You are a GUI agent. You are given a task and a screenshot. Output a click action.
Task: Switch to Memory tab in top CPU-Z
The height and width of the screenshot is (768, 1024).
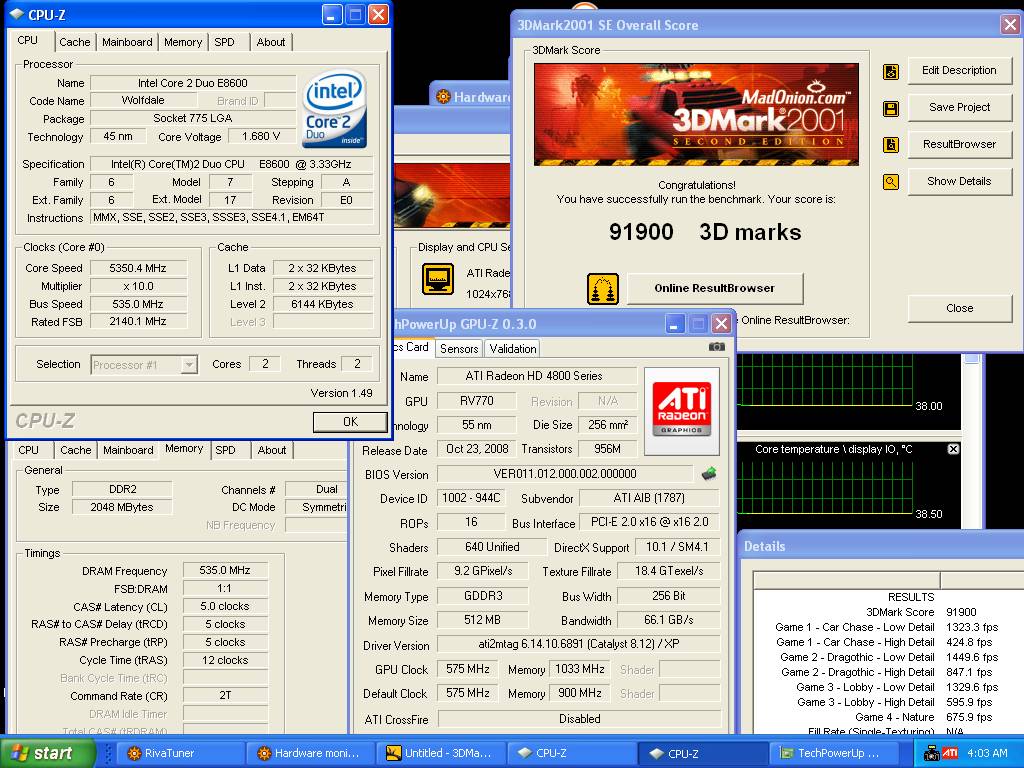pos(183,42)
